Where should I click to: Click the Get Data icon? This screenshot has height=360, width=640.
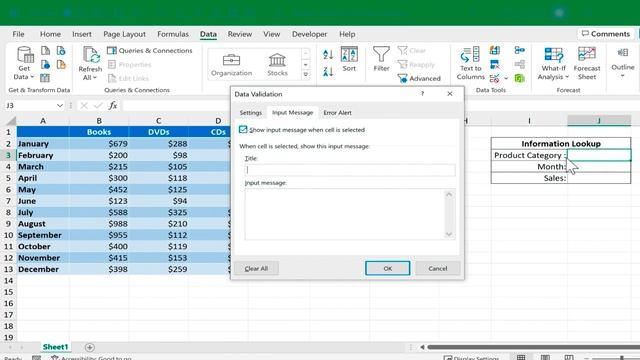pos(25,55)
